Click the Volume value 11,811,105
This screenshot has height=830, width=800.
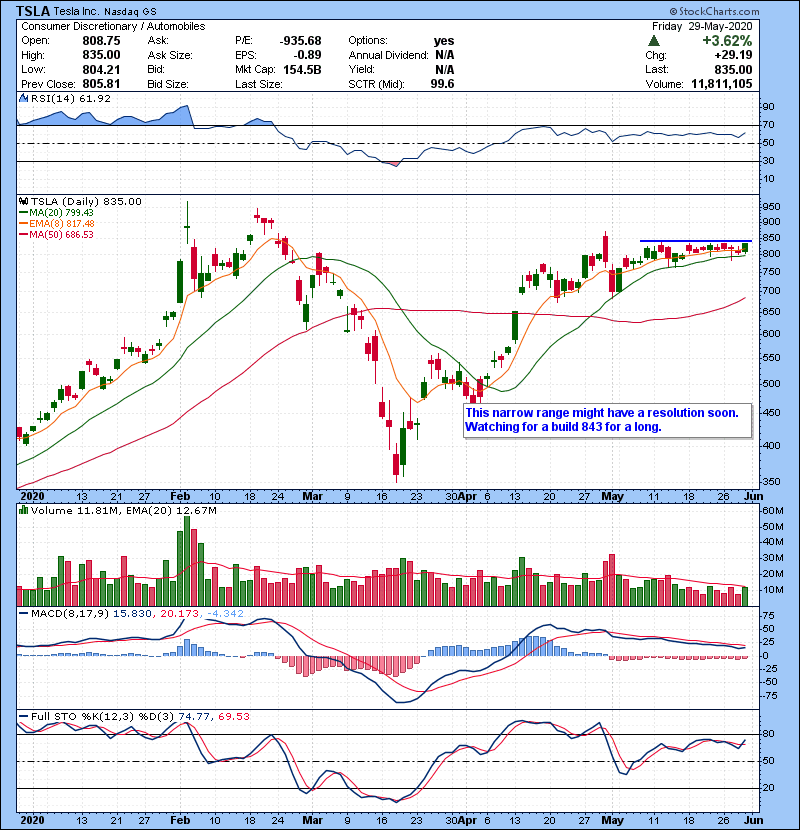click(722, 84)
